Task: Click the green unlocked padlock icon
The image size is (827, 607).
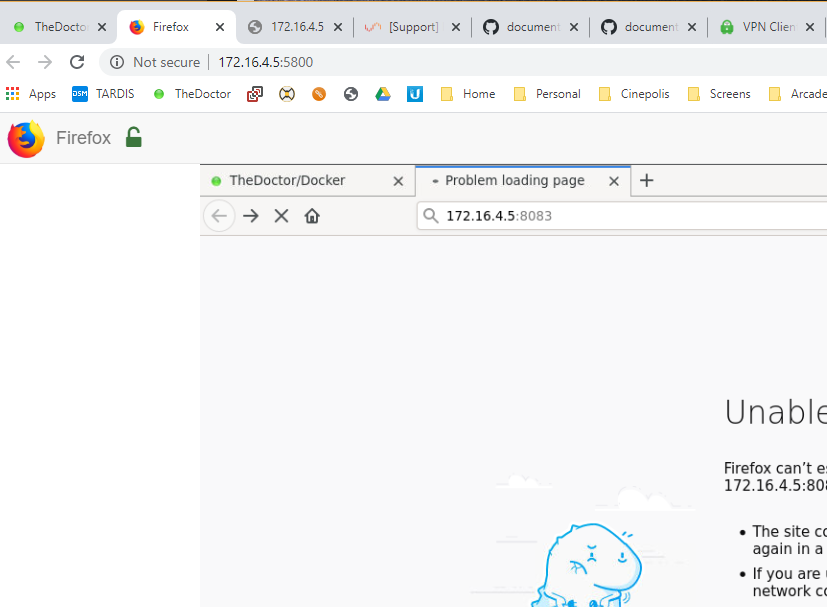Action: tap(134, 137)
